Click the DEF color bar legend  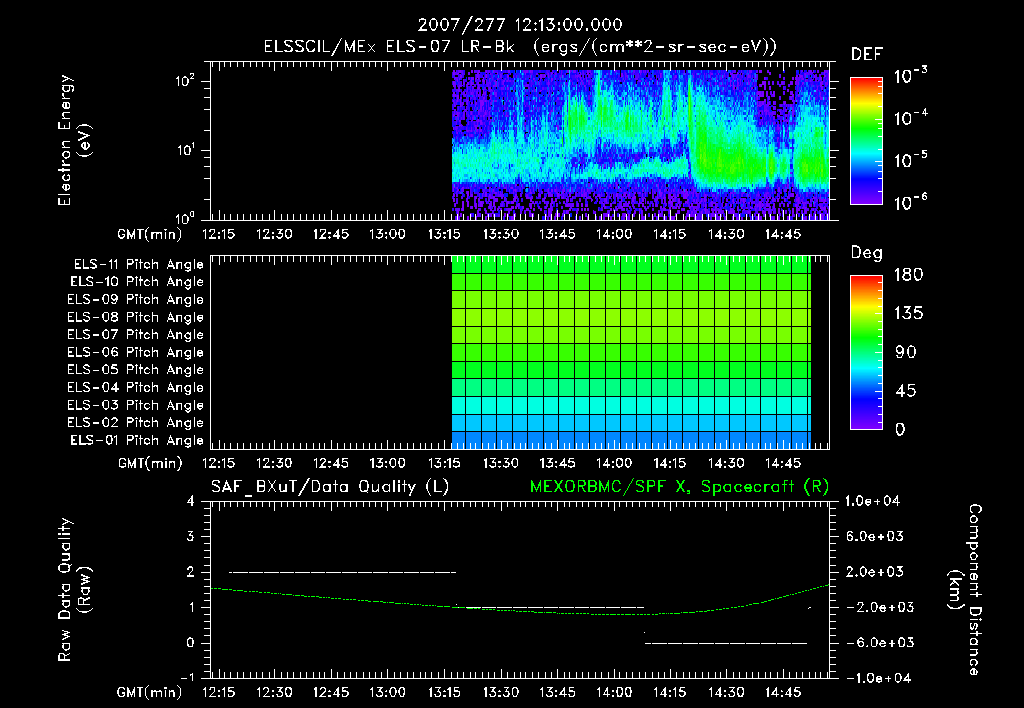[x=866, y=141]
